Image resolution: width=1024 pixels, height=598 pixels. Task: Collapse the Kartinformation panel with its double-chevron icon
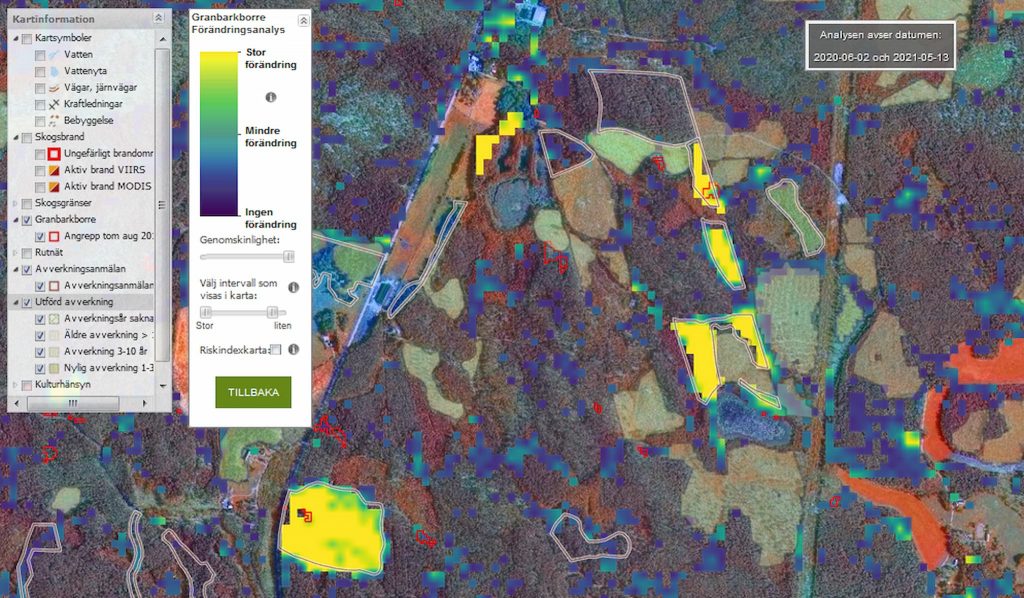[159, 18]
